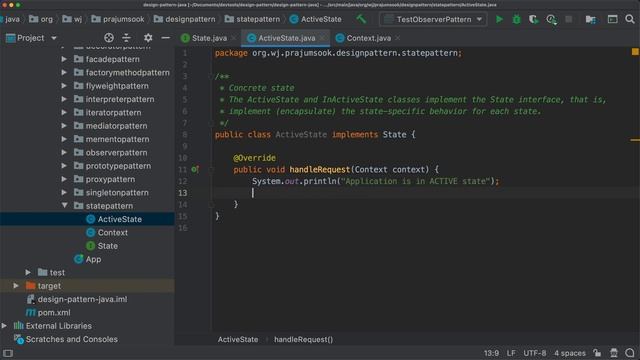Expand External Libraries node
Image resolution: width=640 pixels, height=360 pixels.
[4, 326]
